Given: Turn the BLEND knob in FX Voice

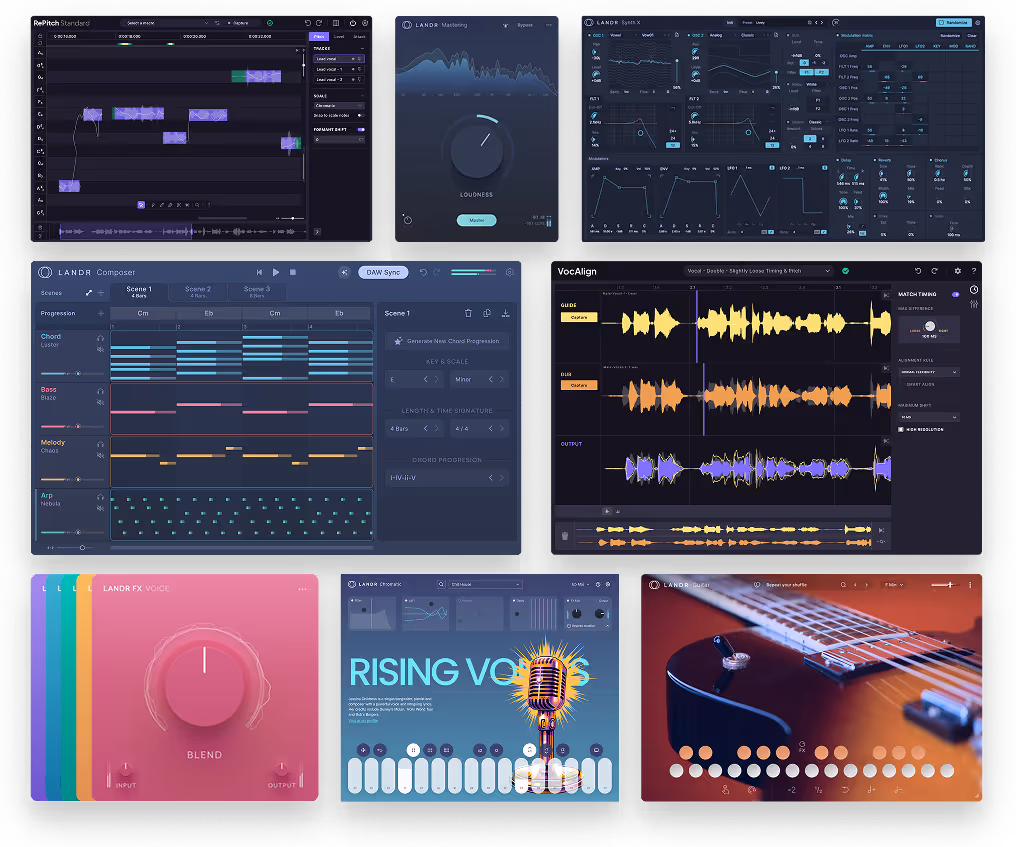Looking at the screenshot, I should (x=204, y=684).
